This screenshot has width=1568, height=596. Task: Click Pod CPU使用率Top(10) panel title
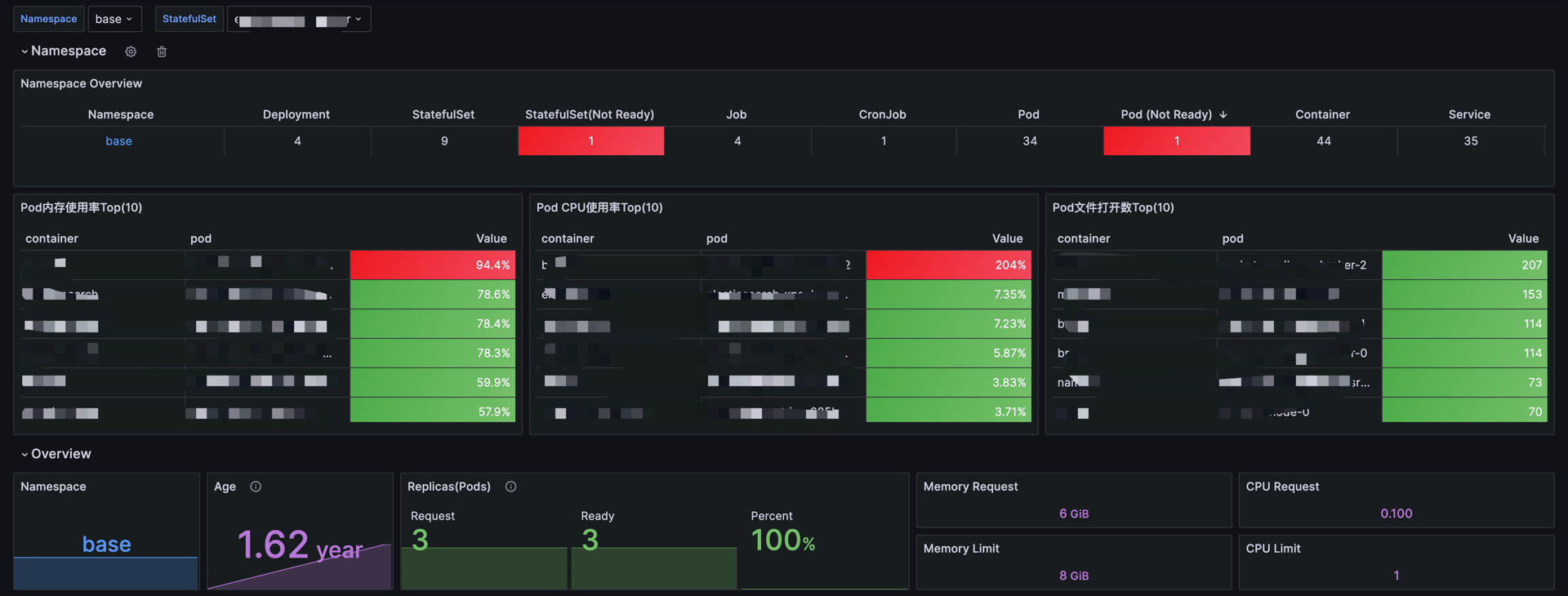click(x=599, y=207)
